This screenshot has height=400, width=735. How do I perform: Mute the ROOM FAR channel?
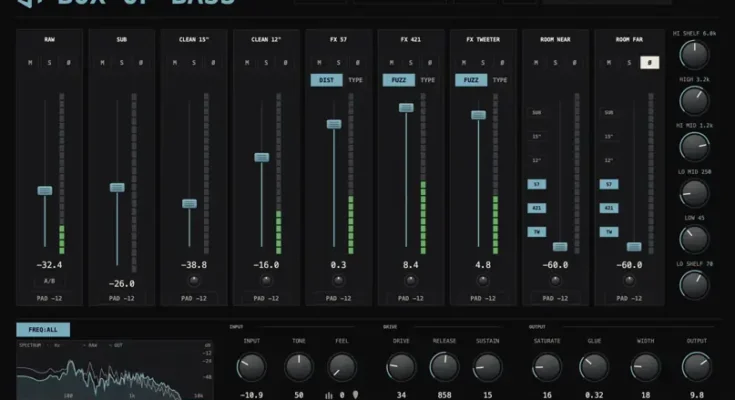pos(609,62)
